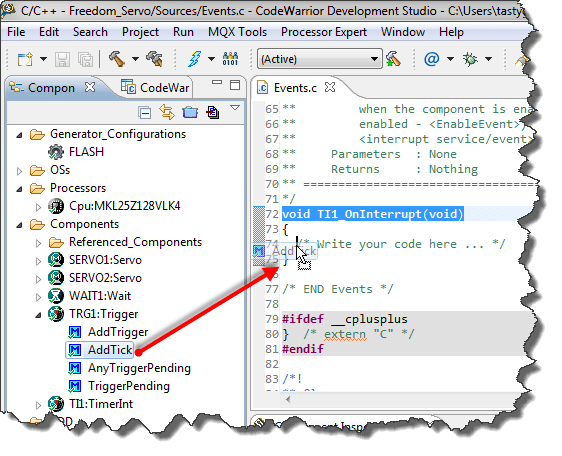Viewport: 562px width, 456px height.
Task: Open the New file dropdown arrow
Action: [x=43, y=59]
